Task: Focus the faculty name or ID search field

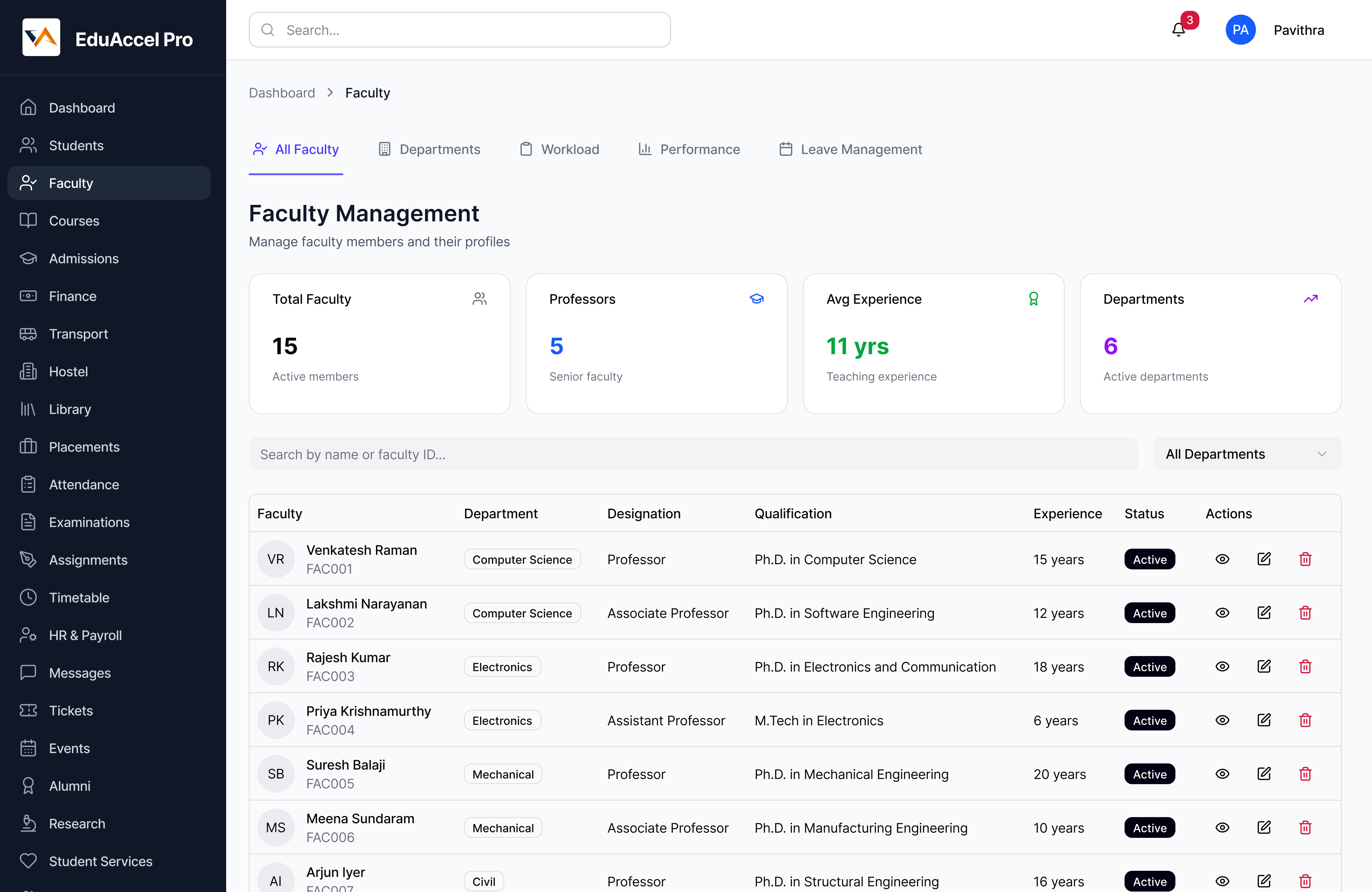Action: 692,454
